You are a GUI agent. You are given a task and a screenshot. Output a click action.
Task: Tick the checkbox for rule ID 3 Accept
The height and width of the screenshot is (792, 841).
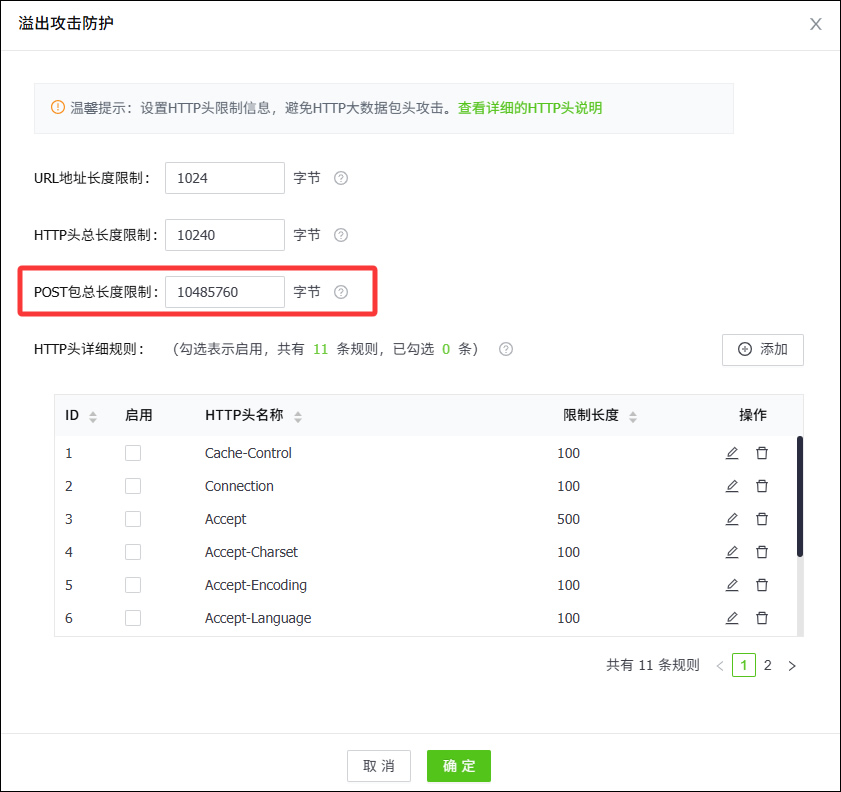point(133,519)
